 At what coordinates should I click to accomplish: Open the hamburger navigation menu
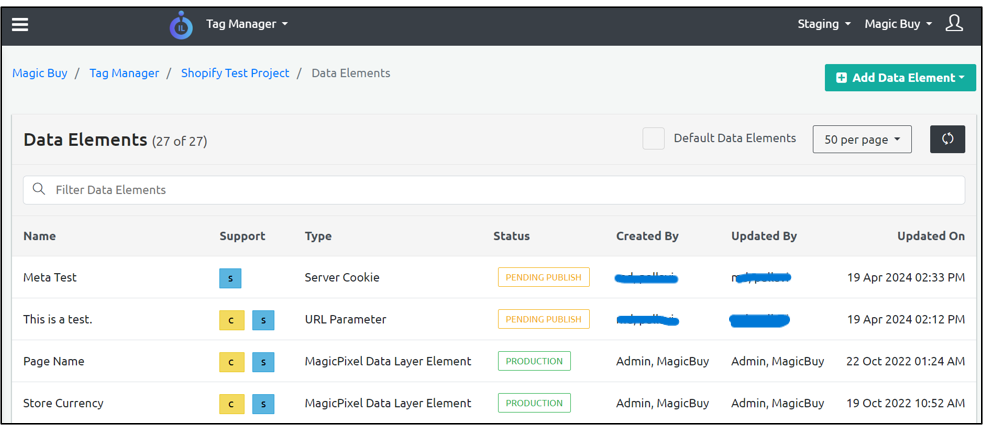(x=20, y=25)
